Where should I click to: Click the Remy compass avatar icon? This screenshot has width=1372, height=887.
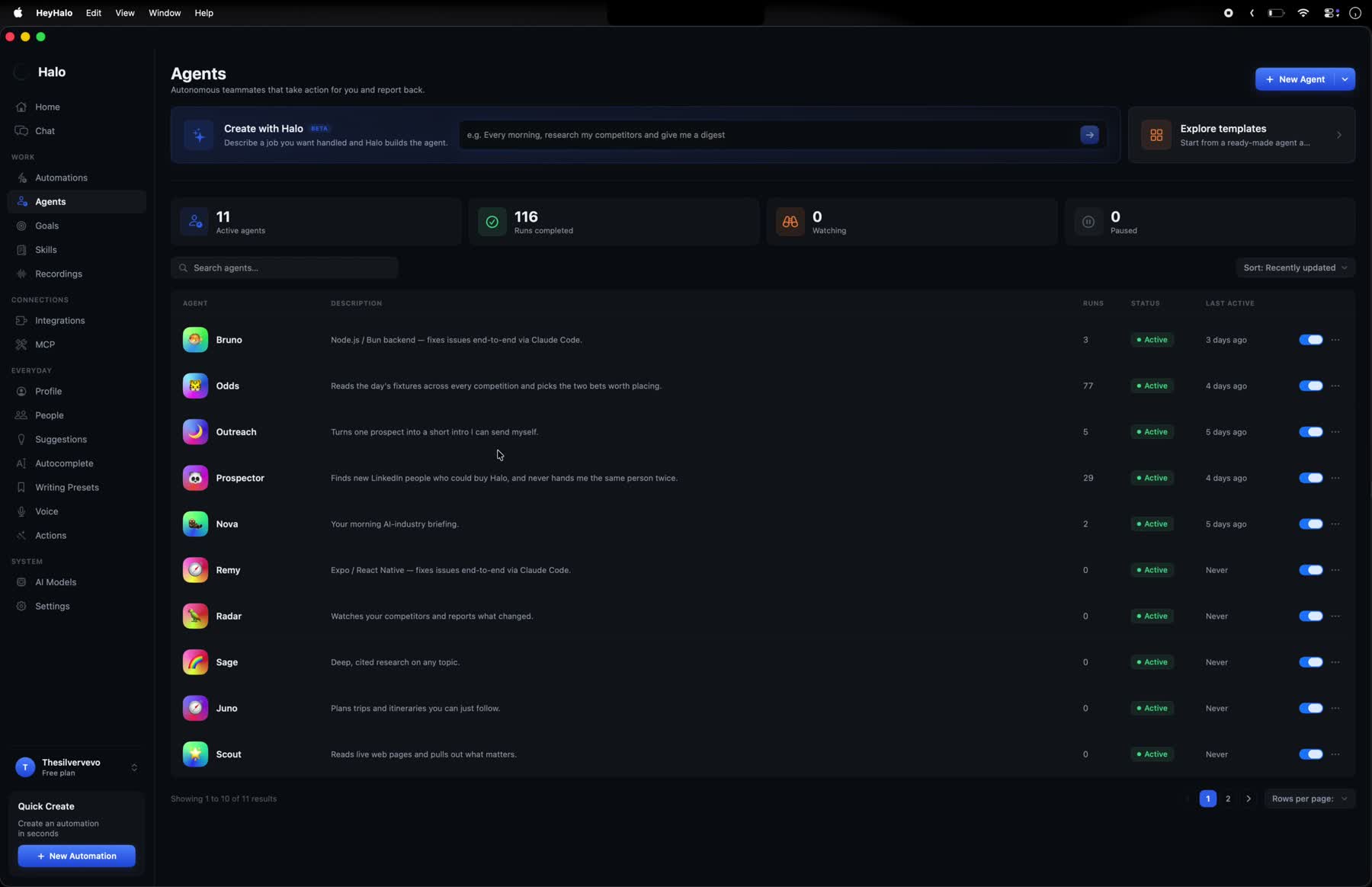195,570
